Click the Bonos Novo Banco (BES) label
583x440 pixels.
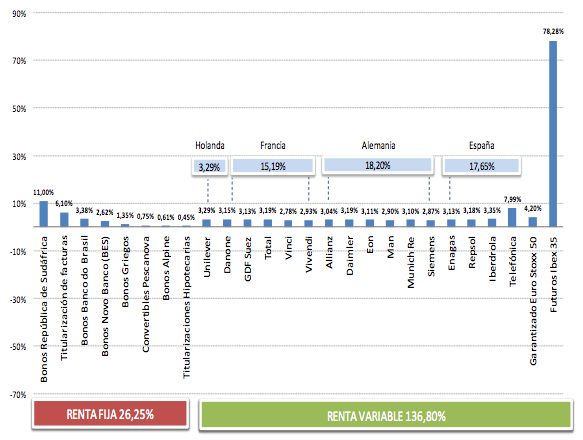(x=105, y=296)
